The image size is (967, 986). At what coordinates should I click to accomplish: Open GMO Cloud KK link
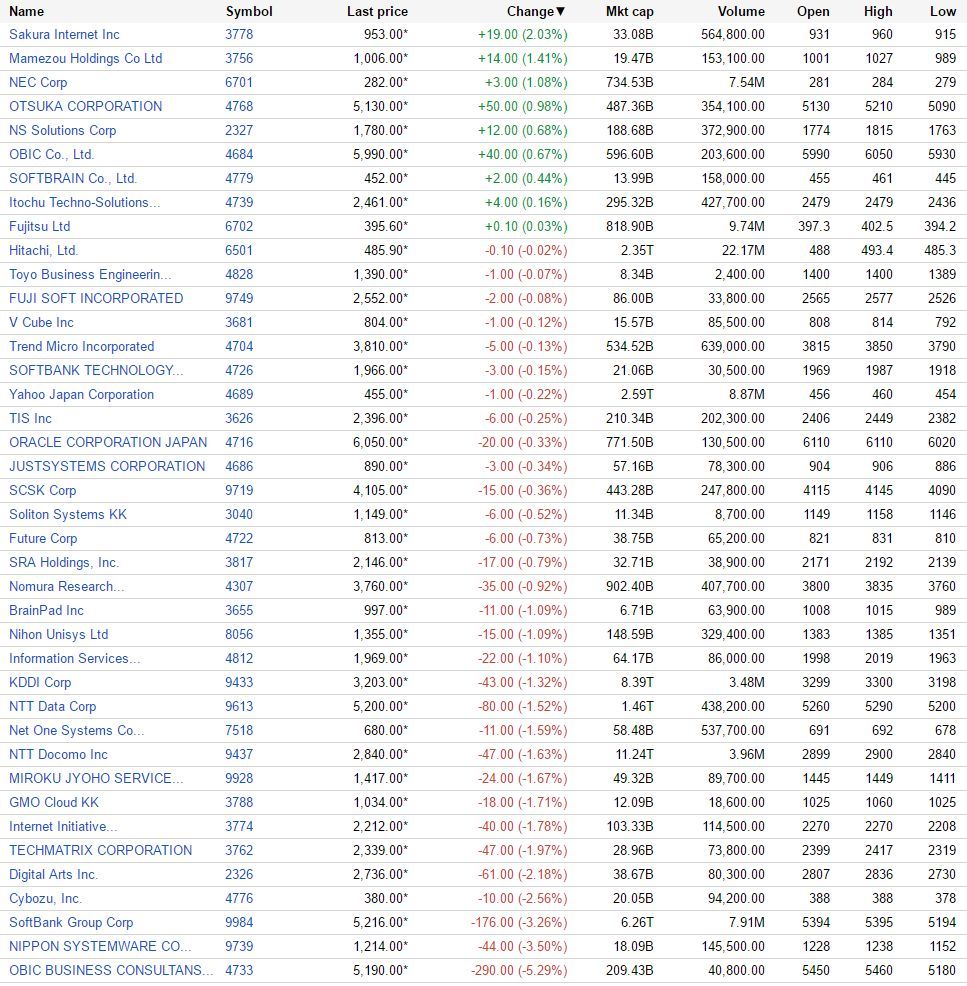pyautogui.click(x=53, y=802)
